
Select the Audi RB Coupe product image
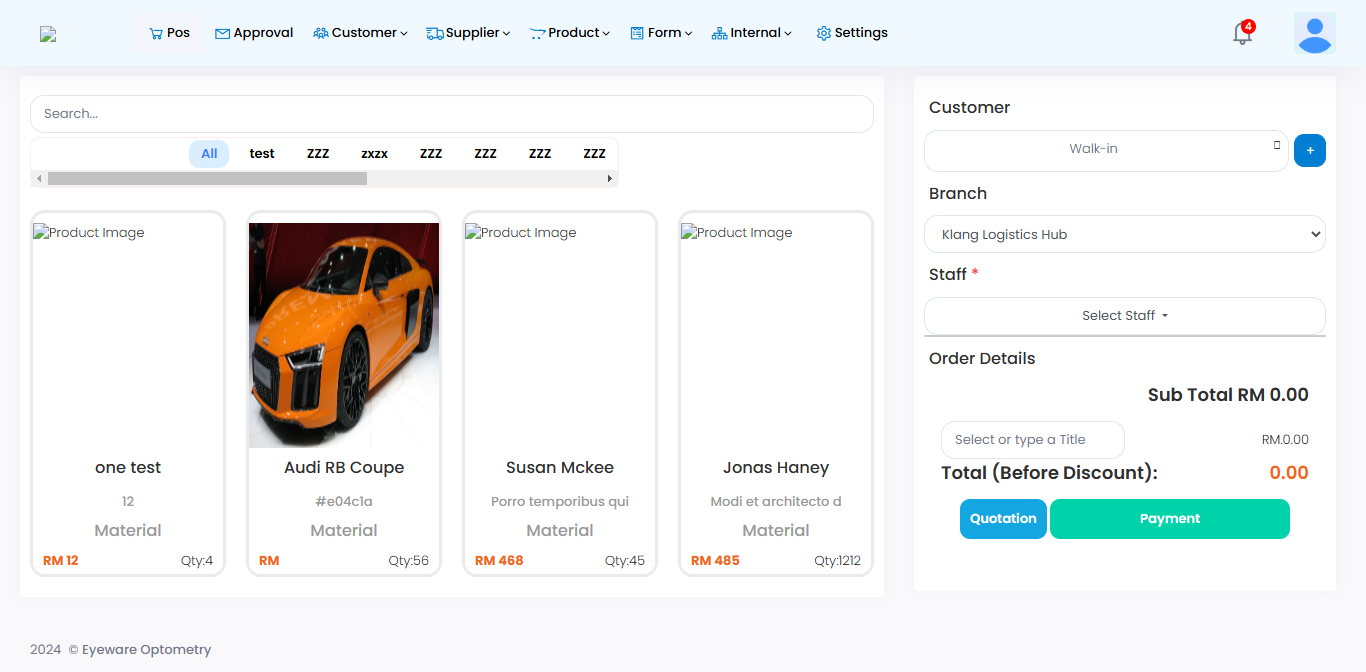(344, 335)
